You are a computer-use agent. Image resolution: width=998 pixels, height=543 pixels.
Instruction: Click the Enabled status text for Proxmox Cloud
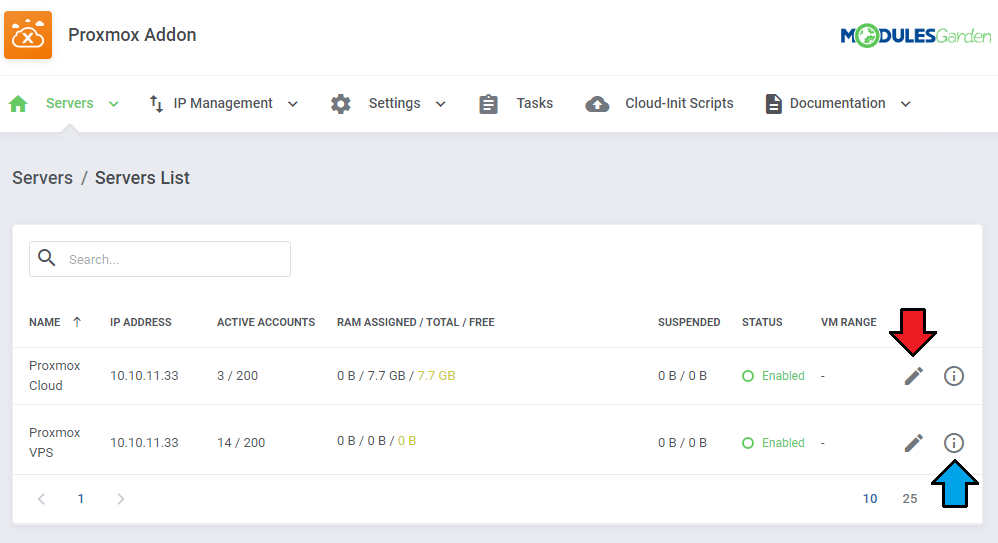[x=783, y=376]
